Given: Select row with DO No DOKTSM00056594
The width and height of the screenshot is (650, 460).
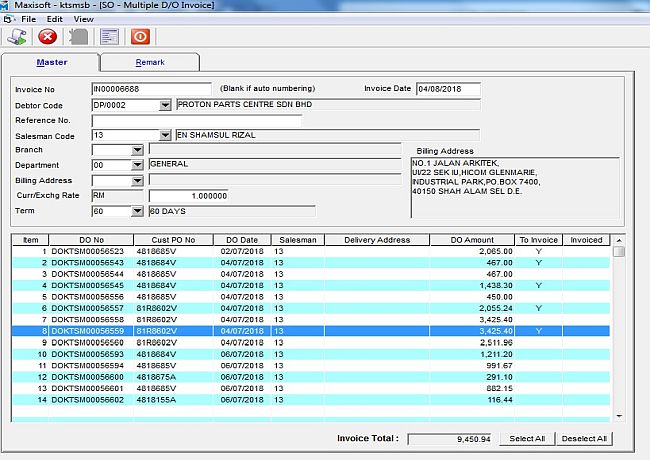Looking at the screenshot, I should coord(87,366).
